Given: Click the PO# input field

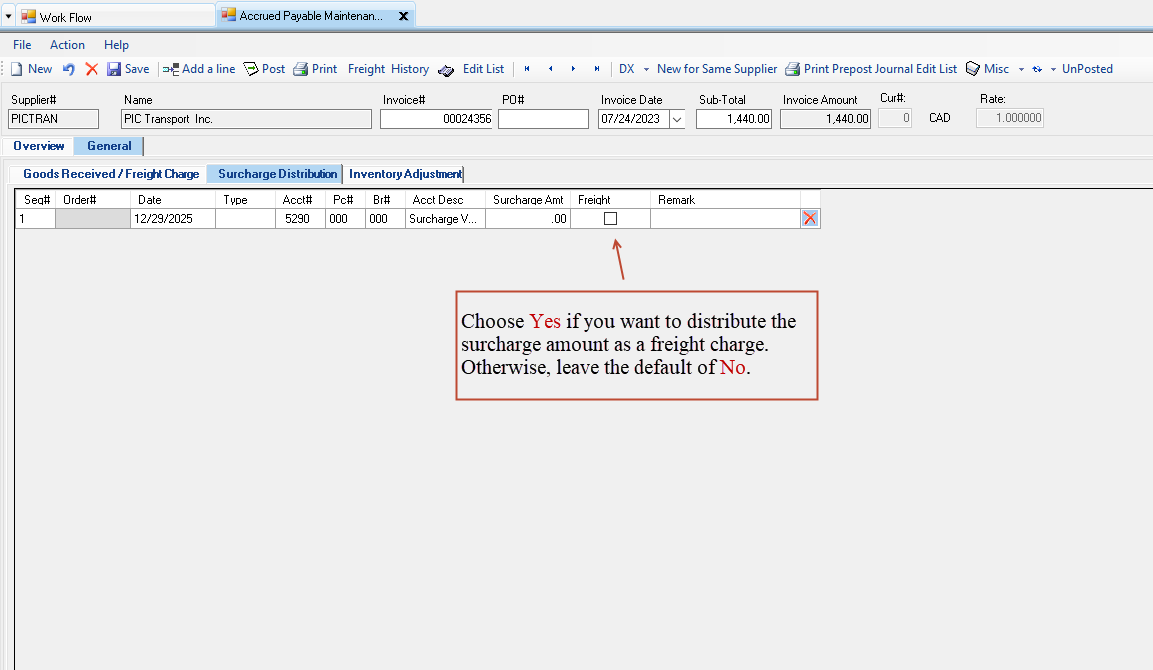Looking at the screenshot, I should 543,119.
